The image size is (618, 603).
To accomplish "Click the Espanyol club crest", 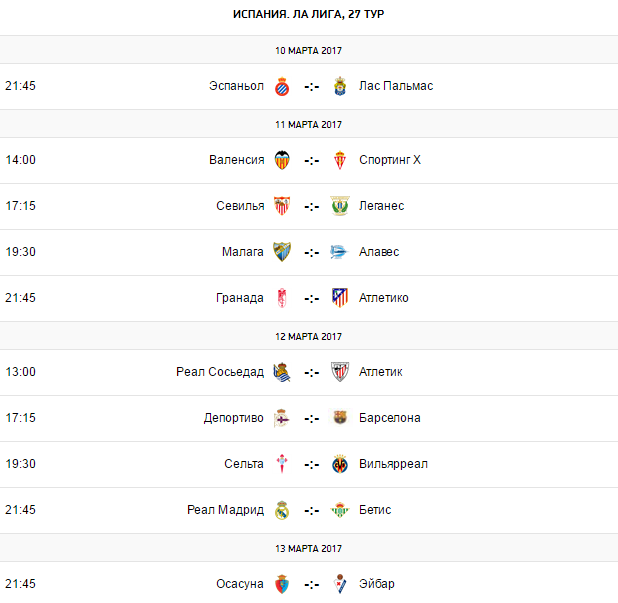I will tap(281, 86).
